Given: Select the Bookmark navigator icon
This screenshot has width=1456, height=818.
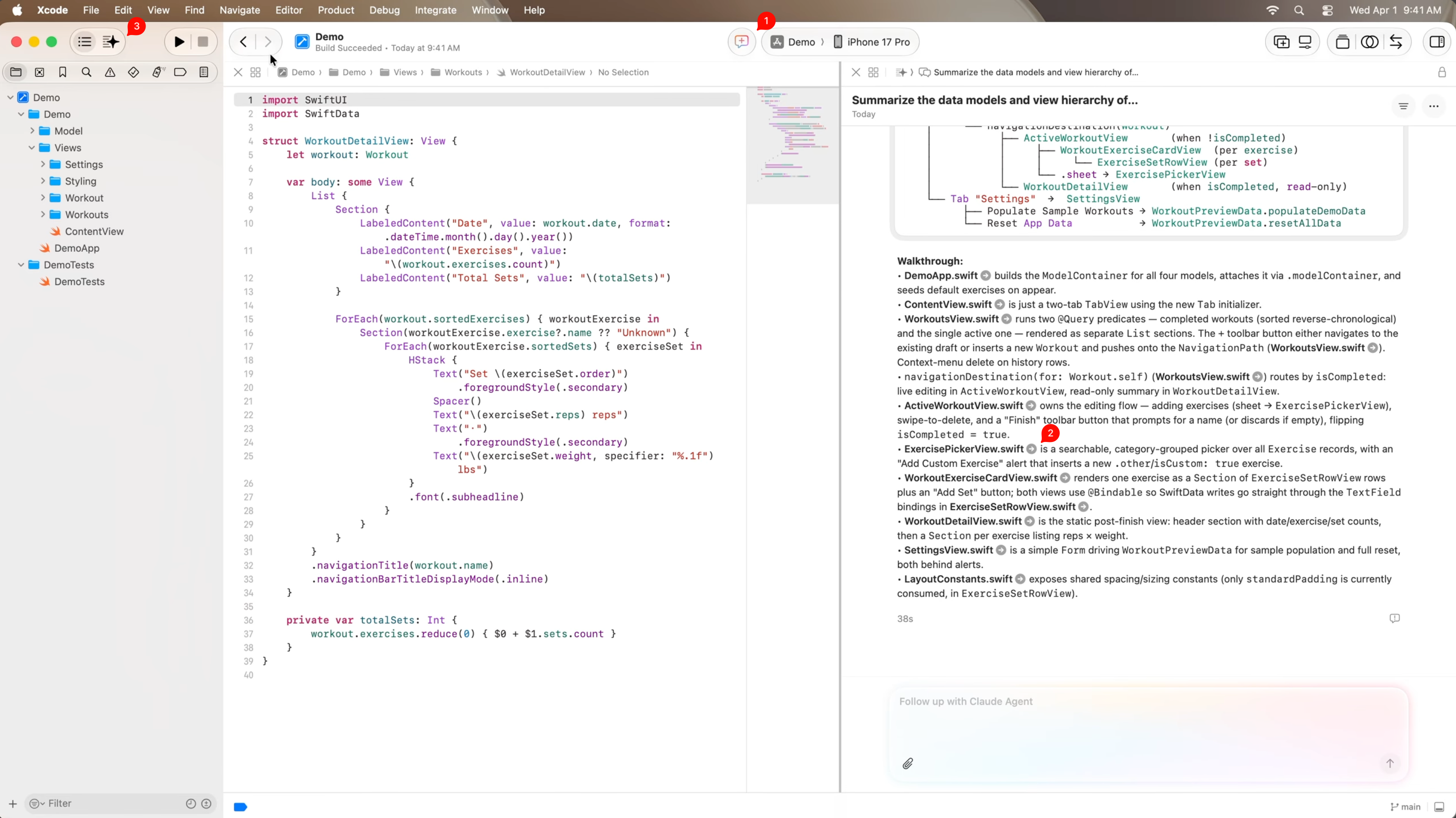Looking at the screenshot, I should [63, 72].
